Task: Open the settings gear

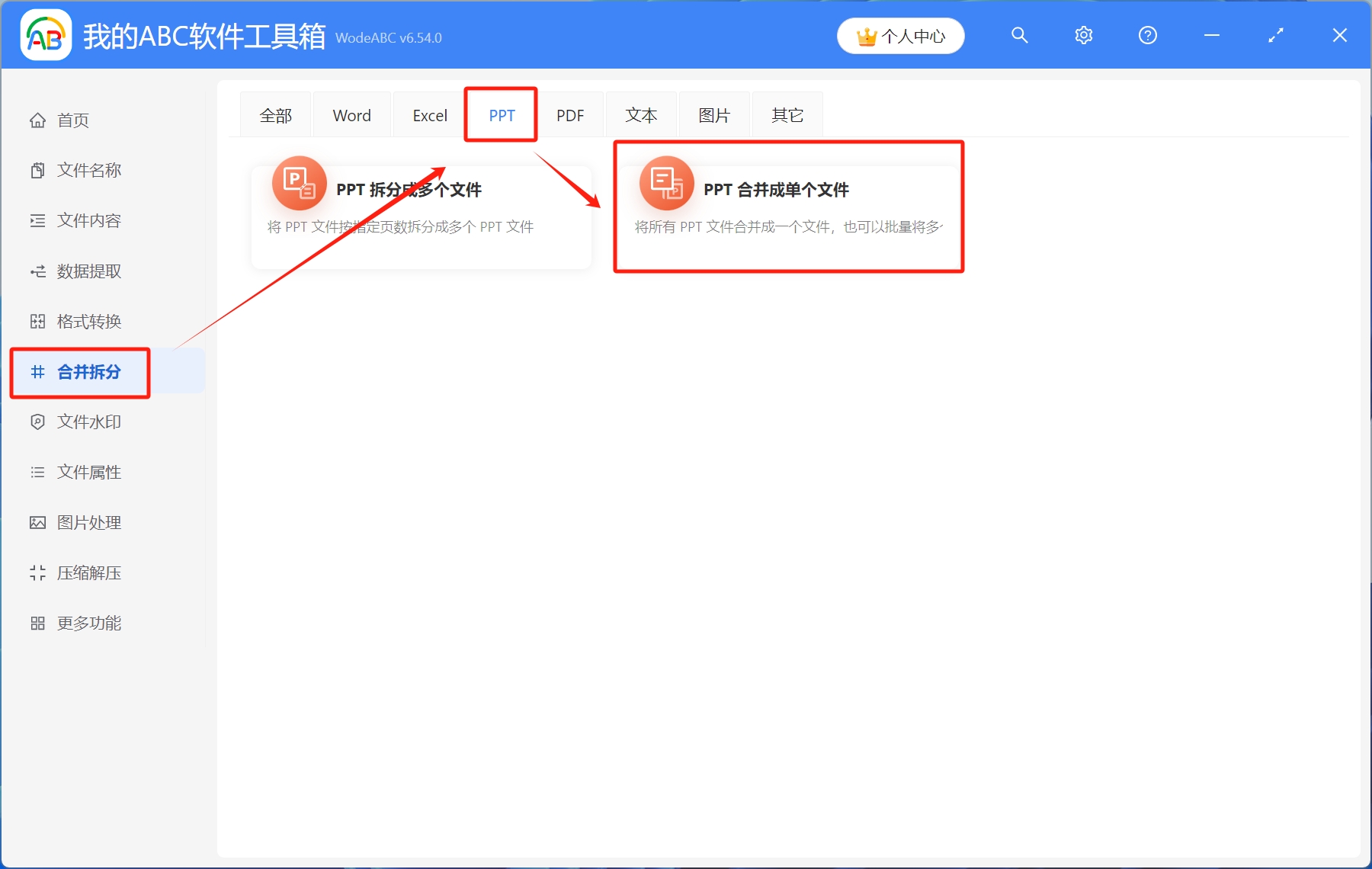Action: click(1083, 35)
